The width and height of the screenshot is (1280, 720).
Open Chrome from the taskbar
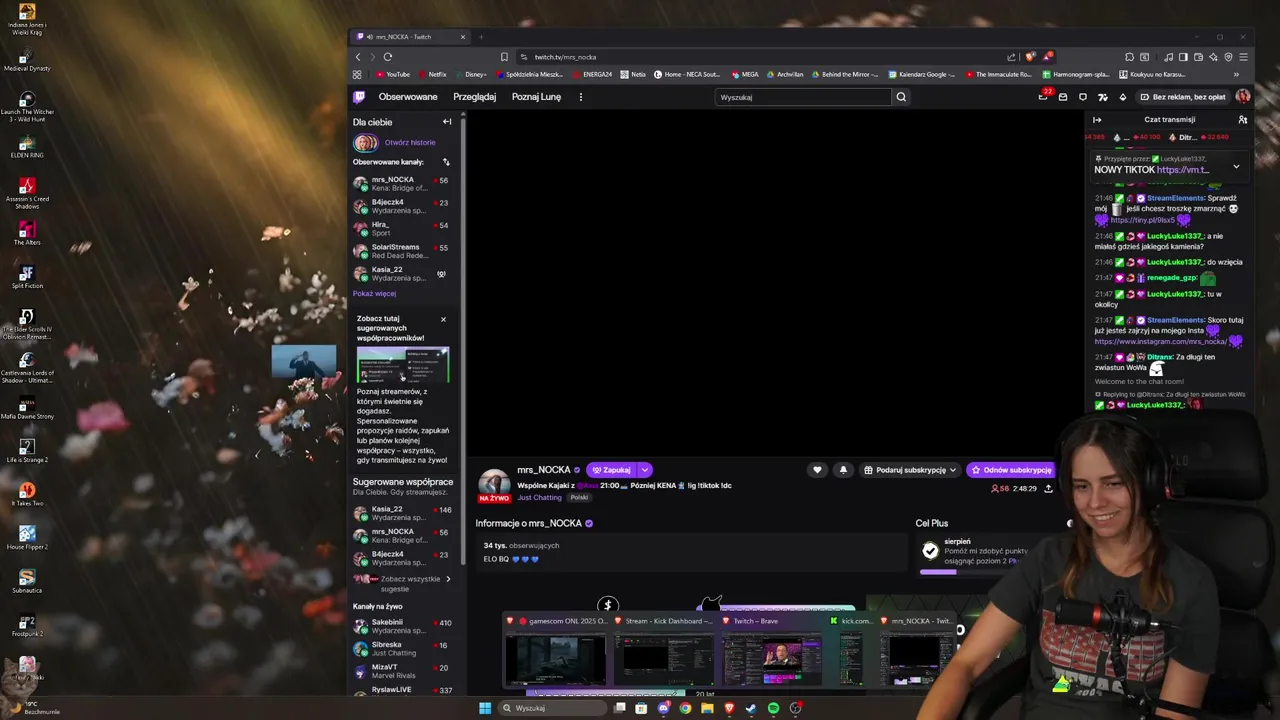[685, 708]
